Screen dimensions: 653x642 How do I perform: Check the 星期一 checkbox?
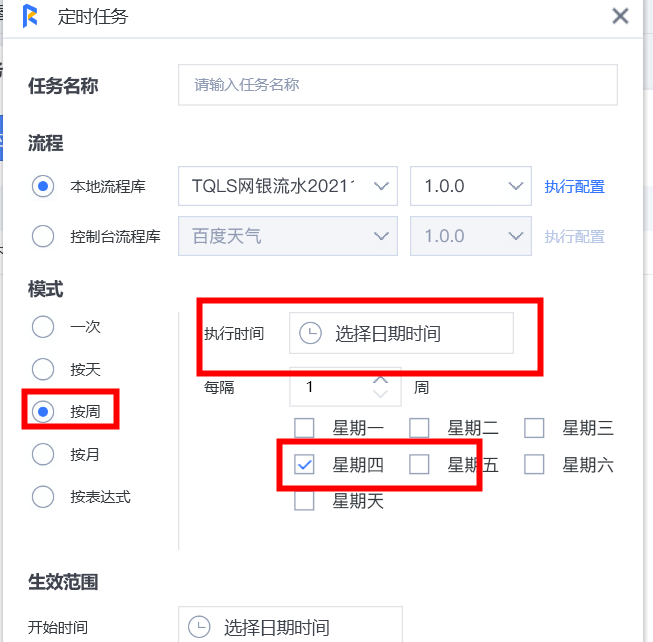click(x=304, y=428)
